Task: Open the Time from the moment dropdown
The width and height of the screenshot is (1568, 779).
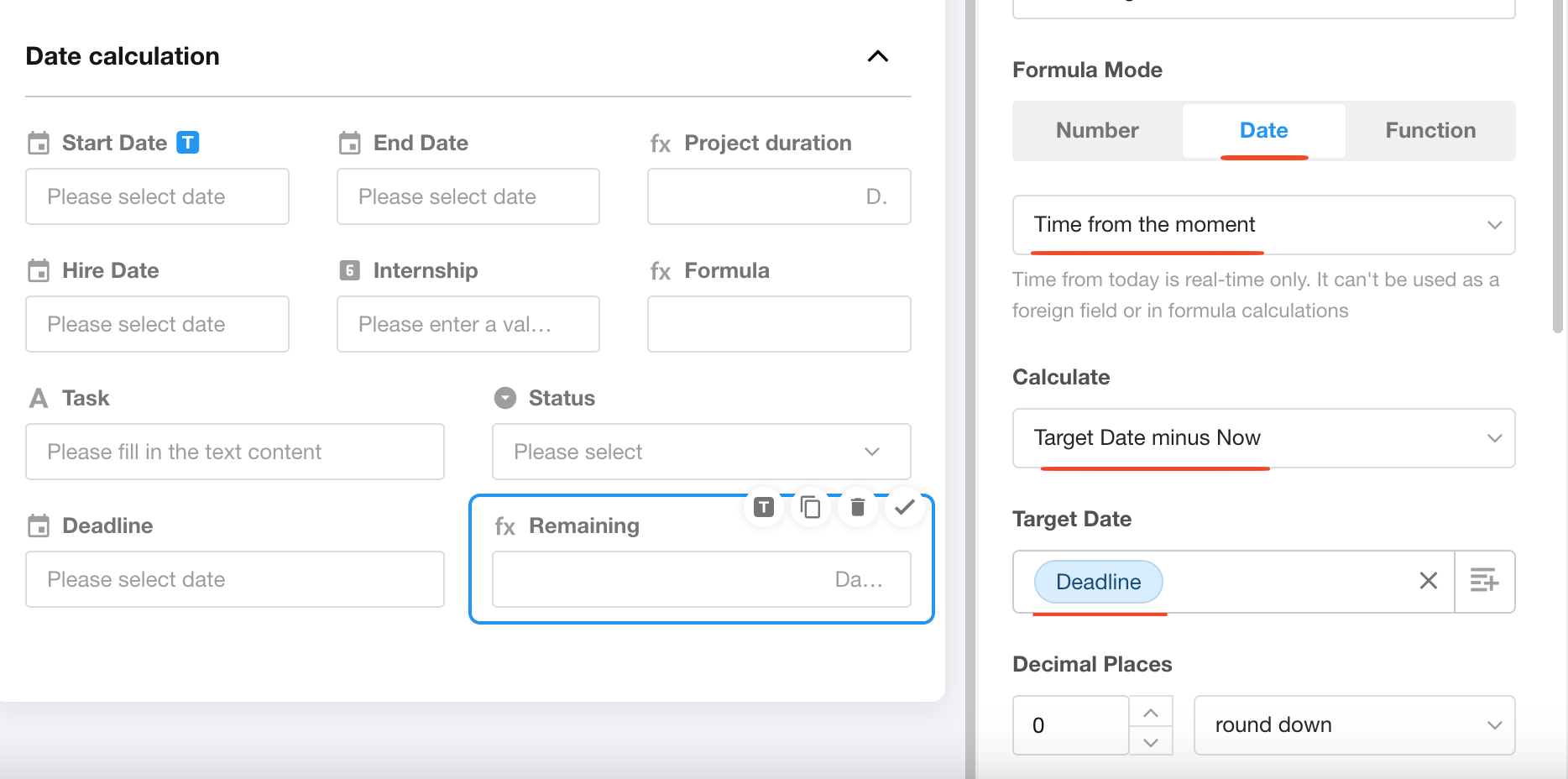Action: pos(1263,225)
